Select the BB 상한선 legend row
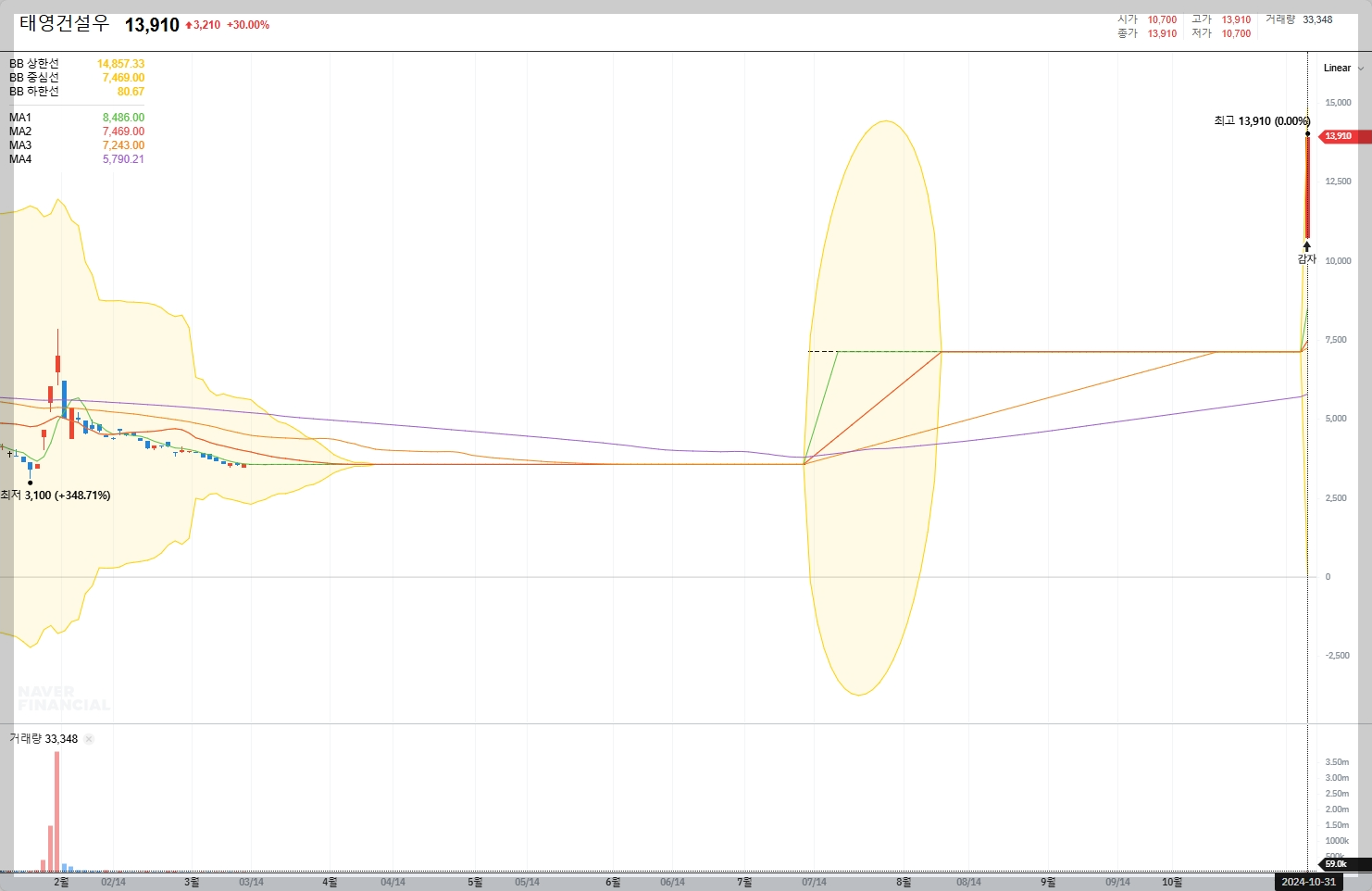The width and height of the screenshot is (1372, 891). (x=77, y=64)
